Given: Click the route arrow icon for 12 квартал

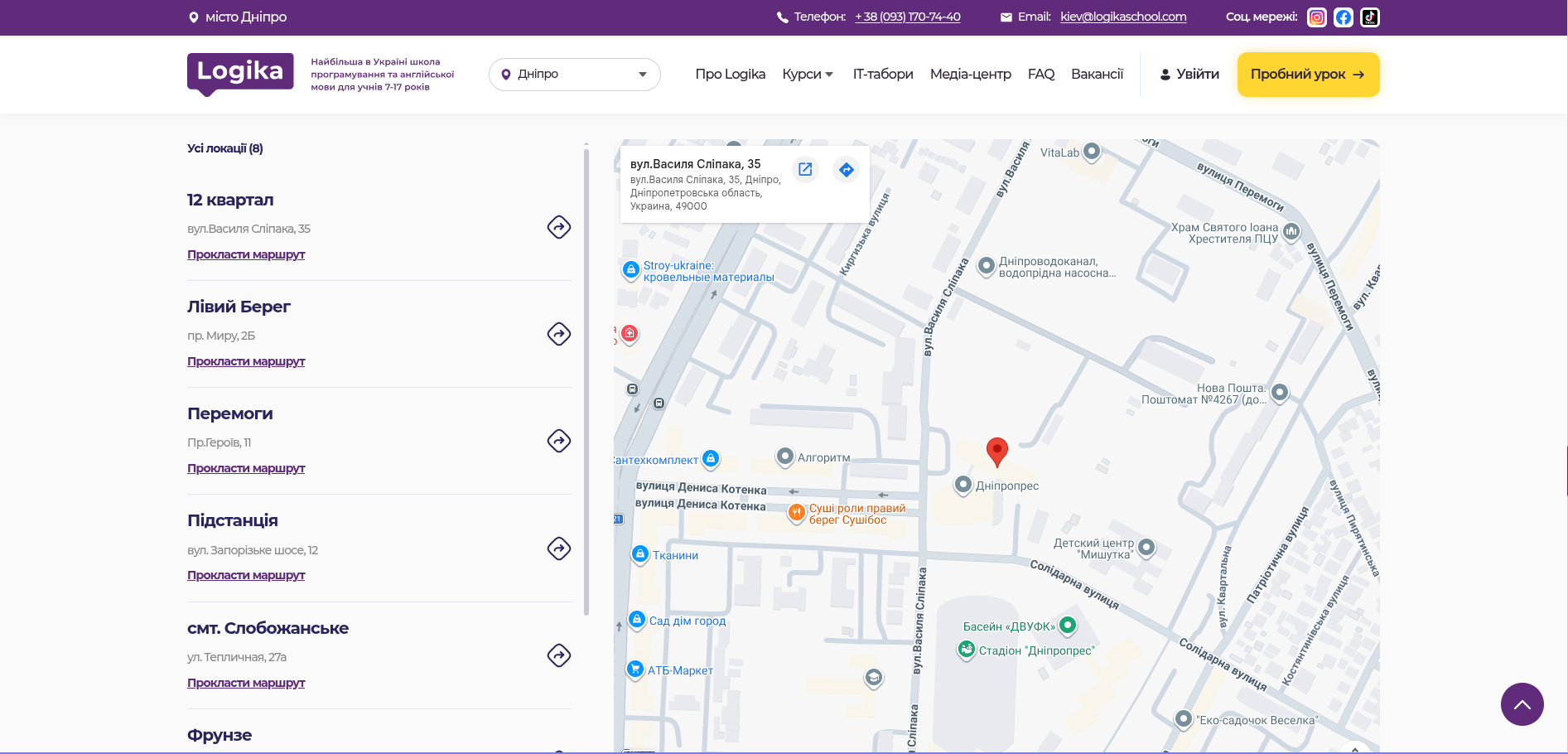Looking at the screenshot, I should pos(559,227).
